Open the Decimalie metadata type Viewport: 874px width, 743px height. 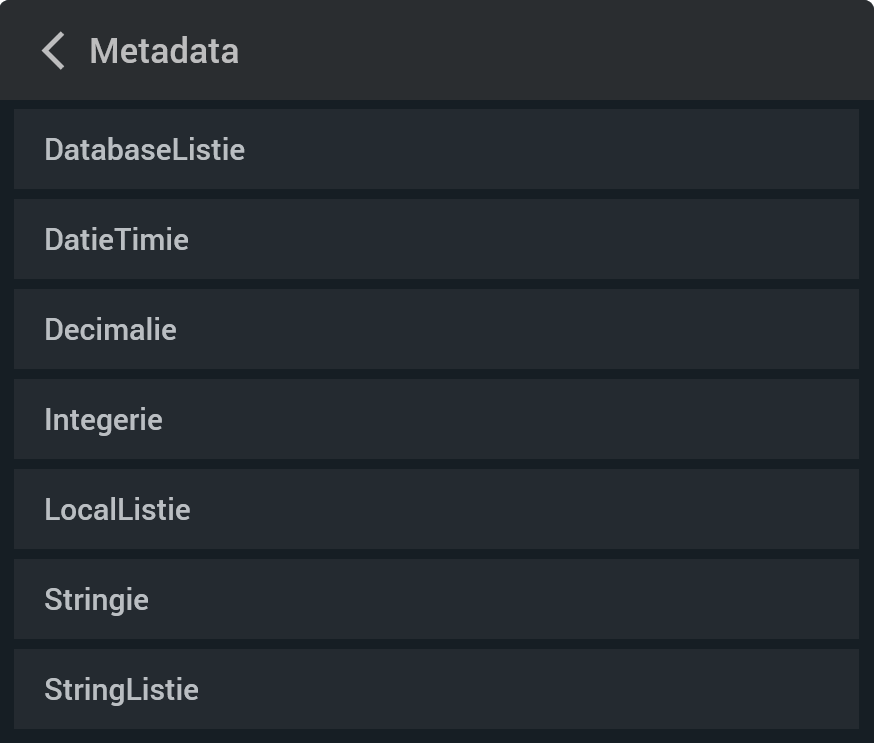(x=436, y=329)
